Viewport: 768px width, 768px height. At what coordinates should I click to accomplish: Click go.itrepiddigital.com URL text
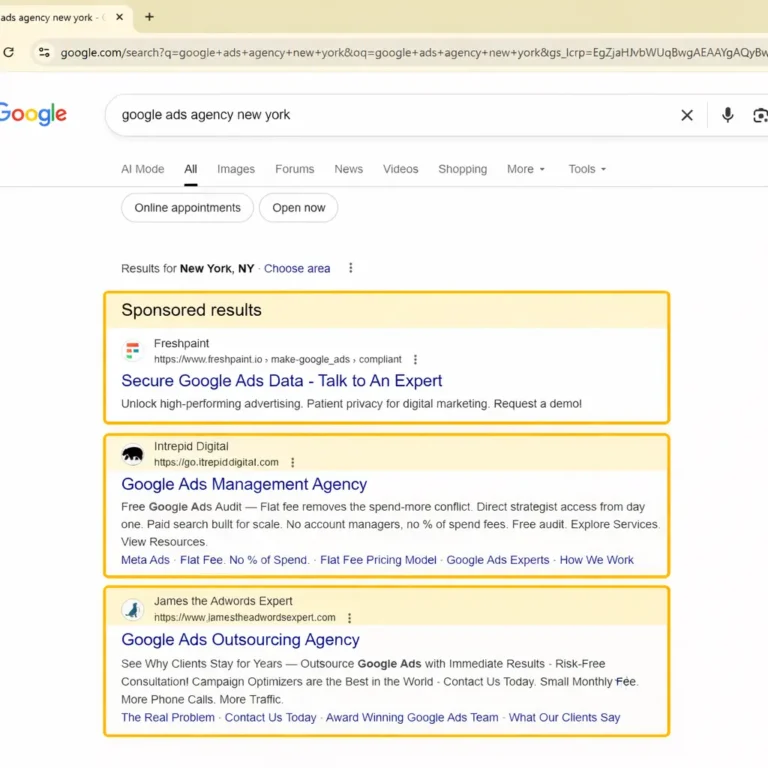[216, 462]
